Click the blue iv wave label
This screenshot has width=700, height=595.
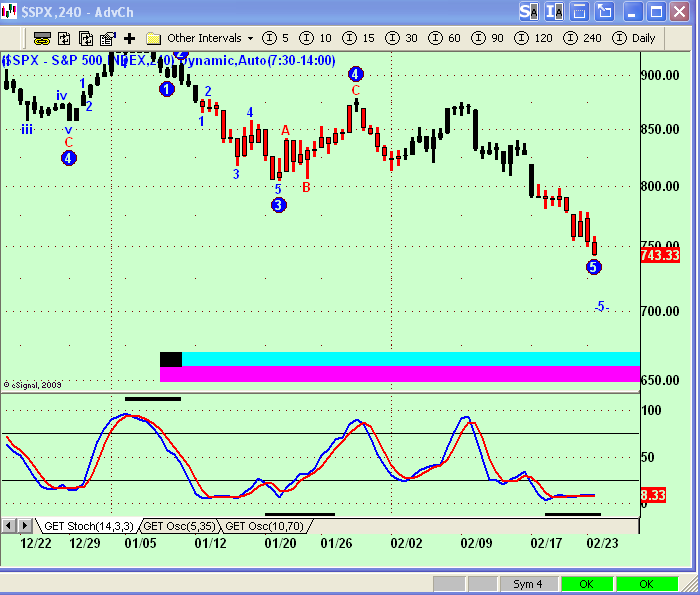[62, 95]
